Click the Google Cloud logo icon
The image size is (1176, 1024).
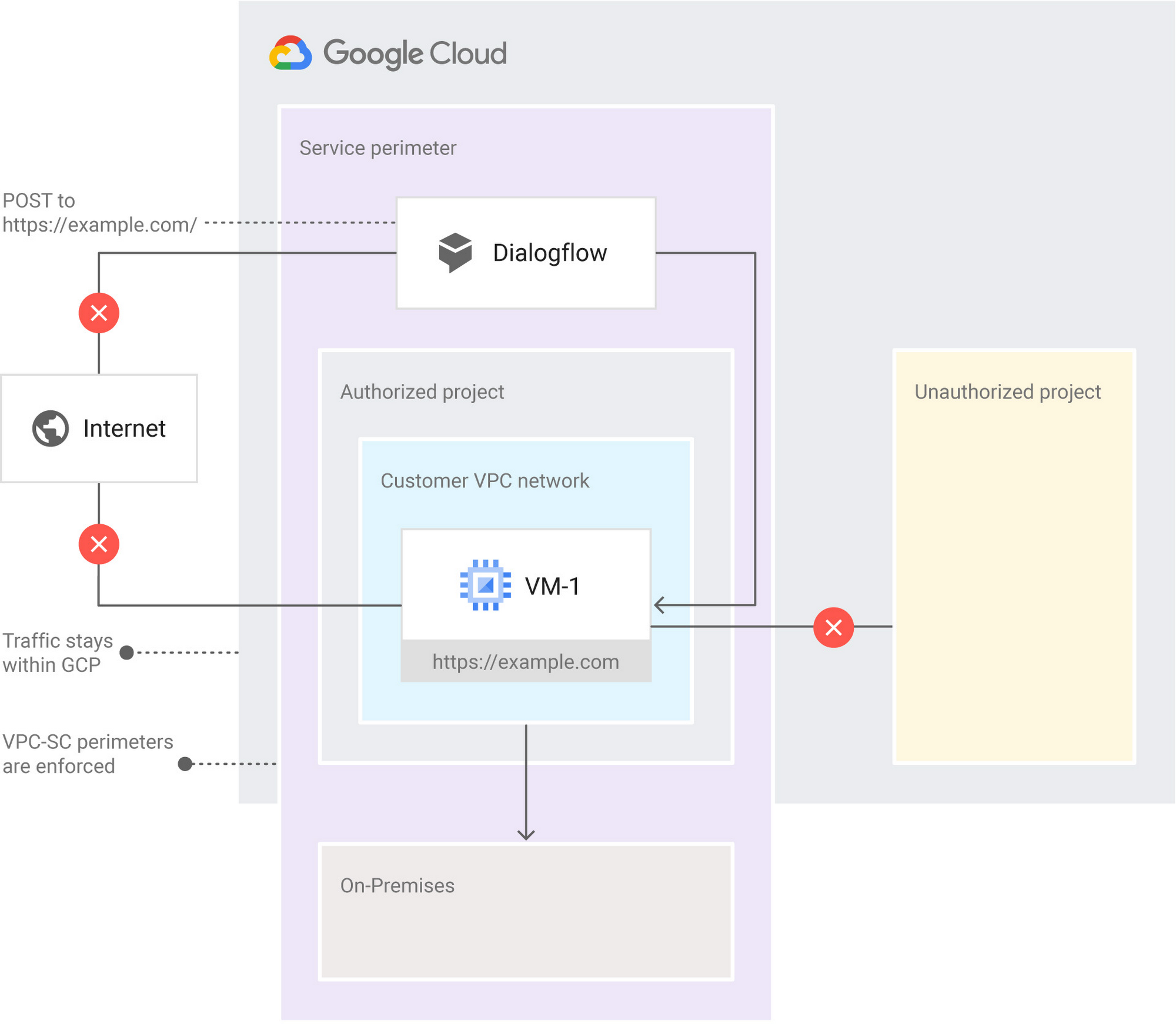coord(290,53)
